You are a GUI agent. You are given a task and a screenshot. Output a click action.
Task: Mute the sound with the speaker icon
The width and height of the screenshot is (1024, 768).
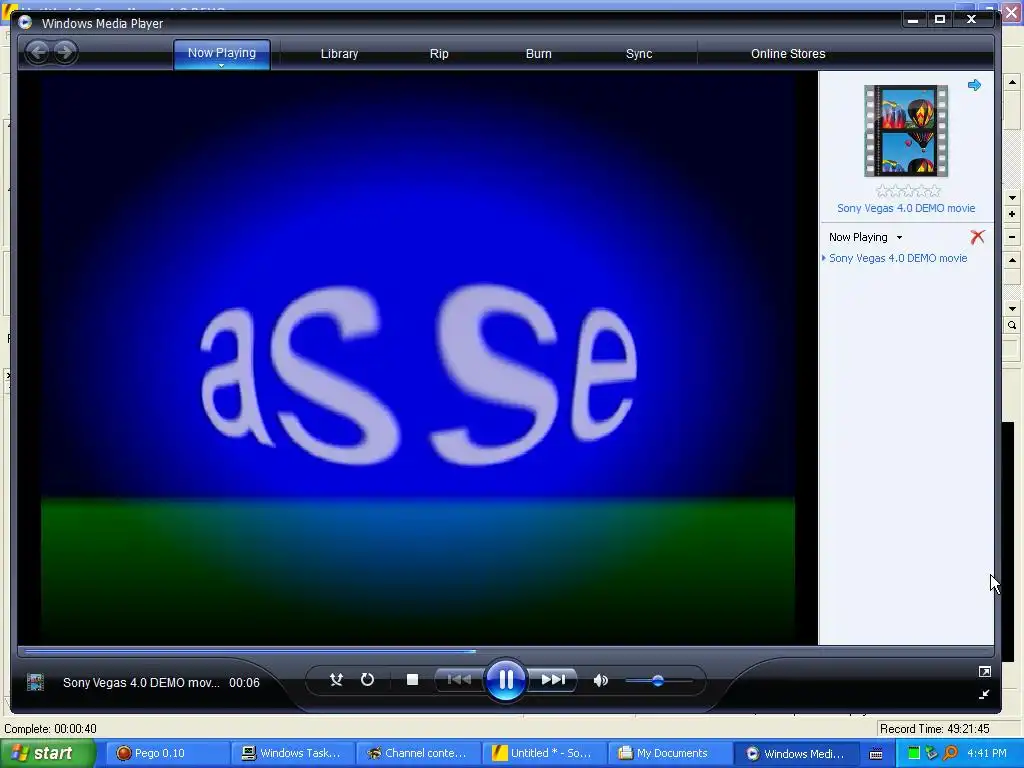point(600,680)
